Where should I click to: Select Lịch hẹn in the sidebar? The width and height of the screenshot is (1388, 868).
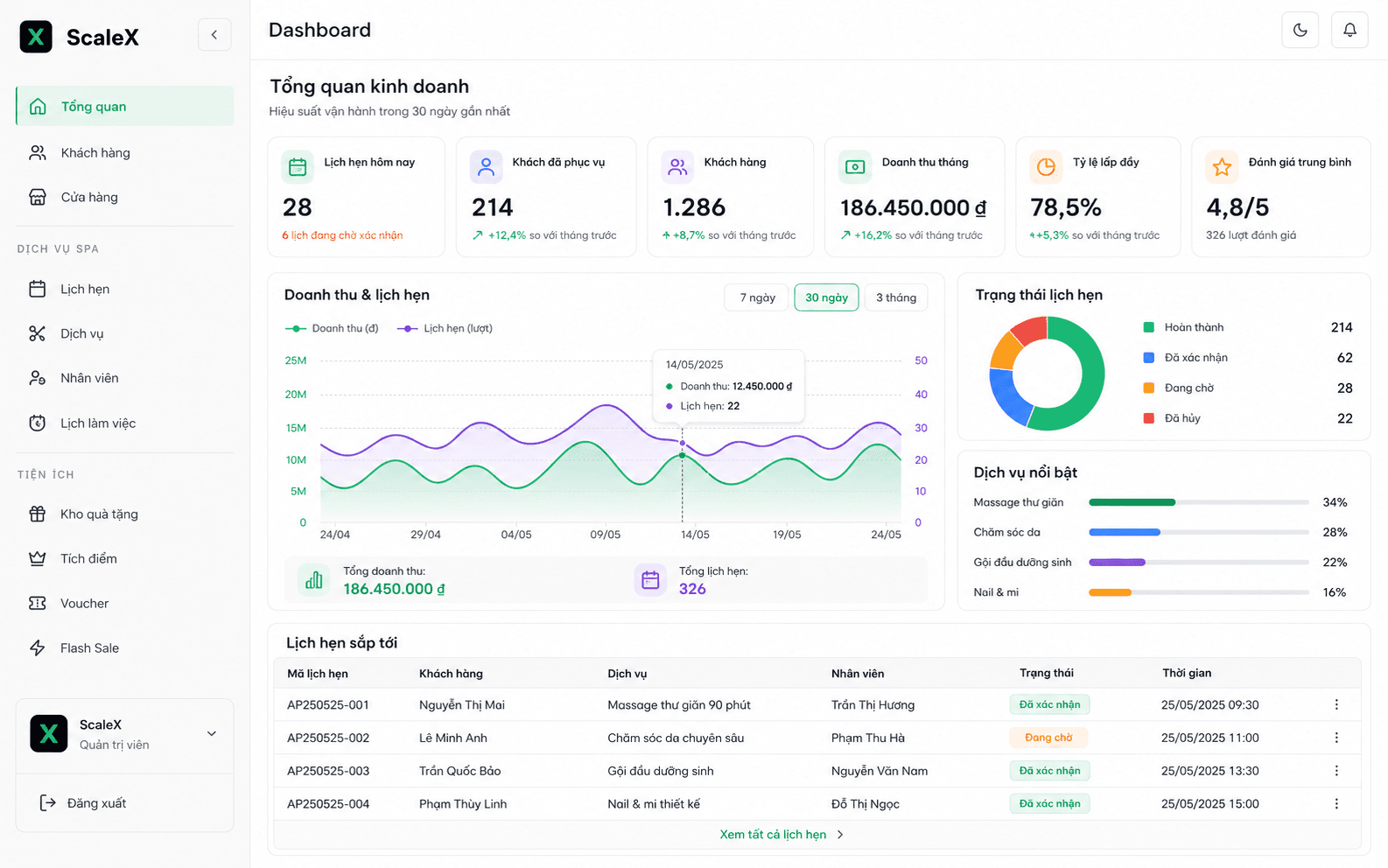tap(125, 289)
